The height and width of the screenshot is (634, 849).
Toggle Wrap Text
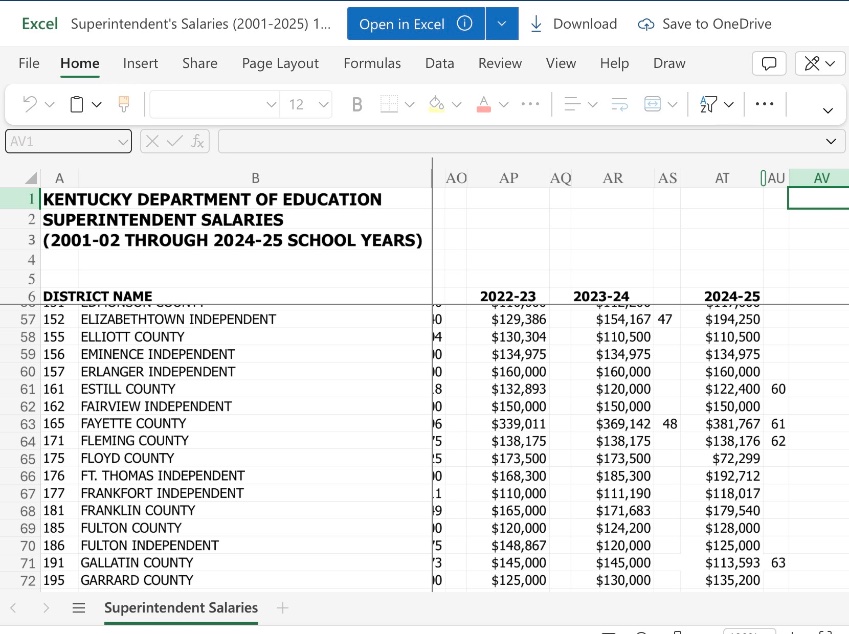click(x=619, y=104)
